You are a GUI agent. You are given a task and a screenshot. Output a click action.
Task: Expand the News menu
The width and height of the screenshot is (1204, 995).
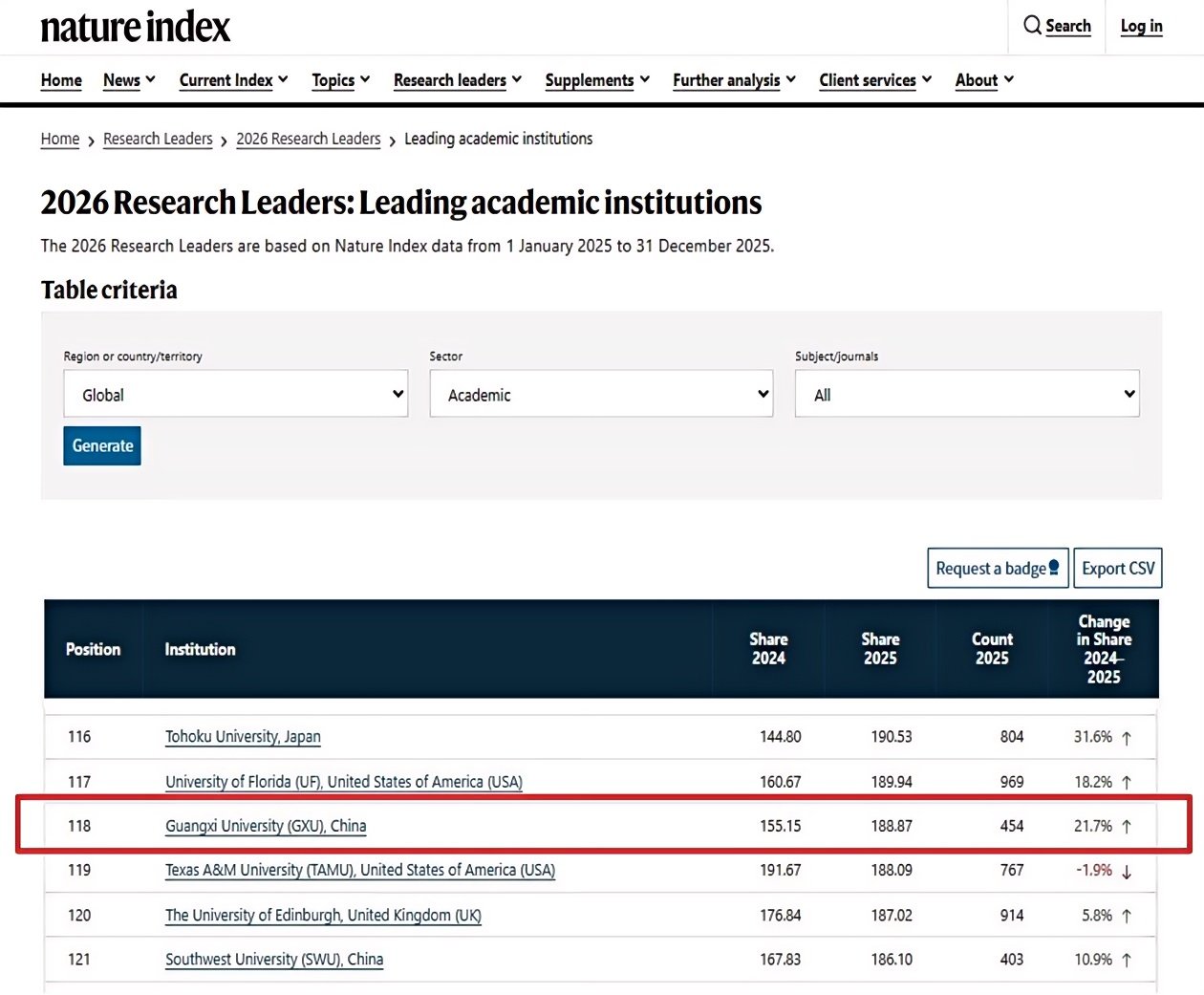tap(129, 80)
